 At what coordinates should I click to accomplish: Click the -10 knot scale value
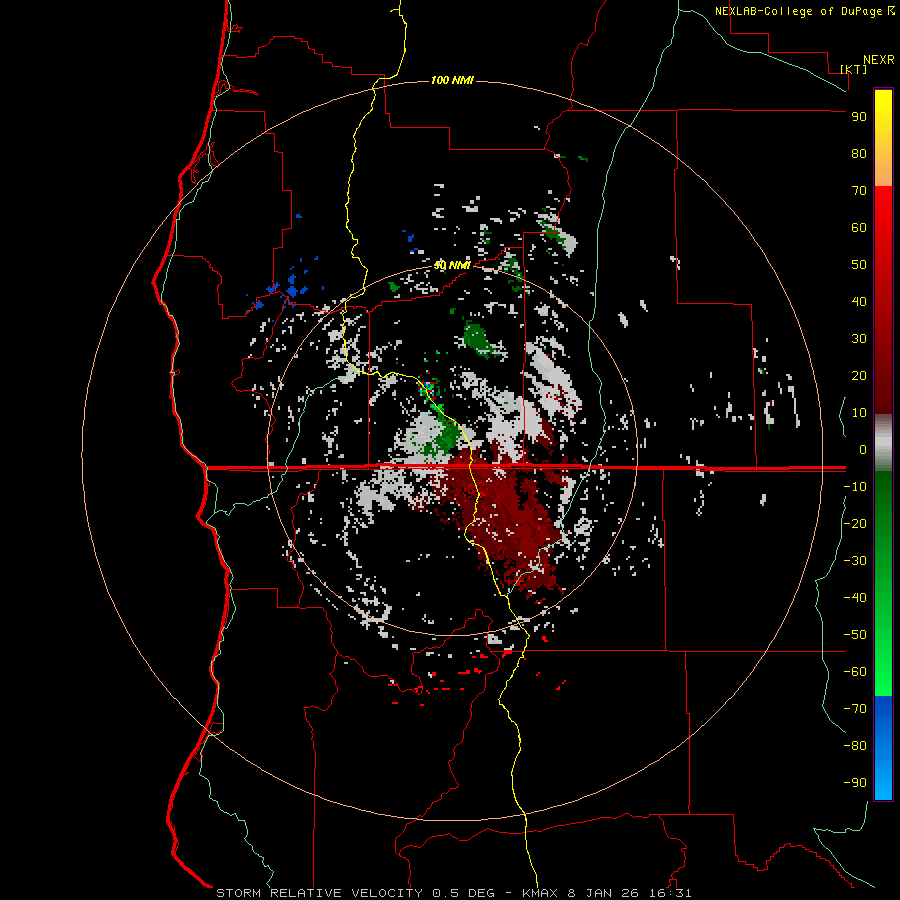tap(855, 487)
